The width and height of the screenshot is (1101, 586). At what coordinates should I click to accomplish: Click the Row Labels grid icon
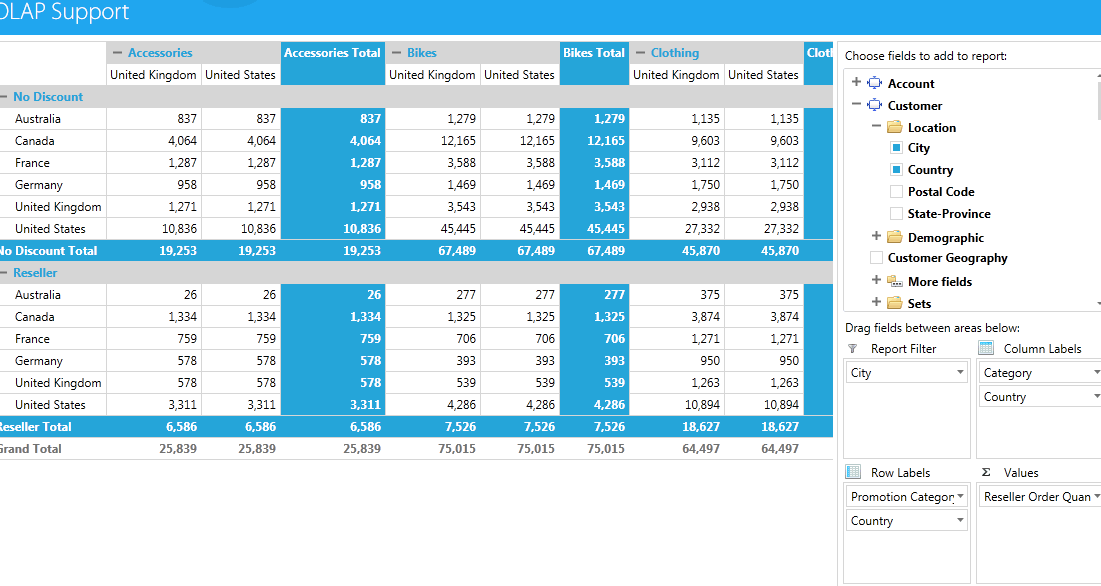[x=853, y=472]
